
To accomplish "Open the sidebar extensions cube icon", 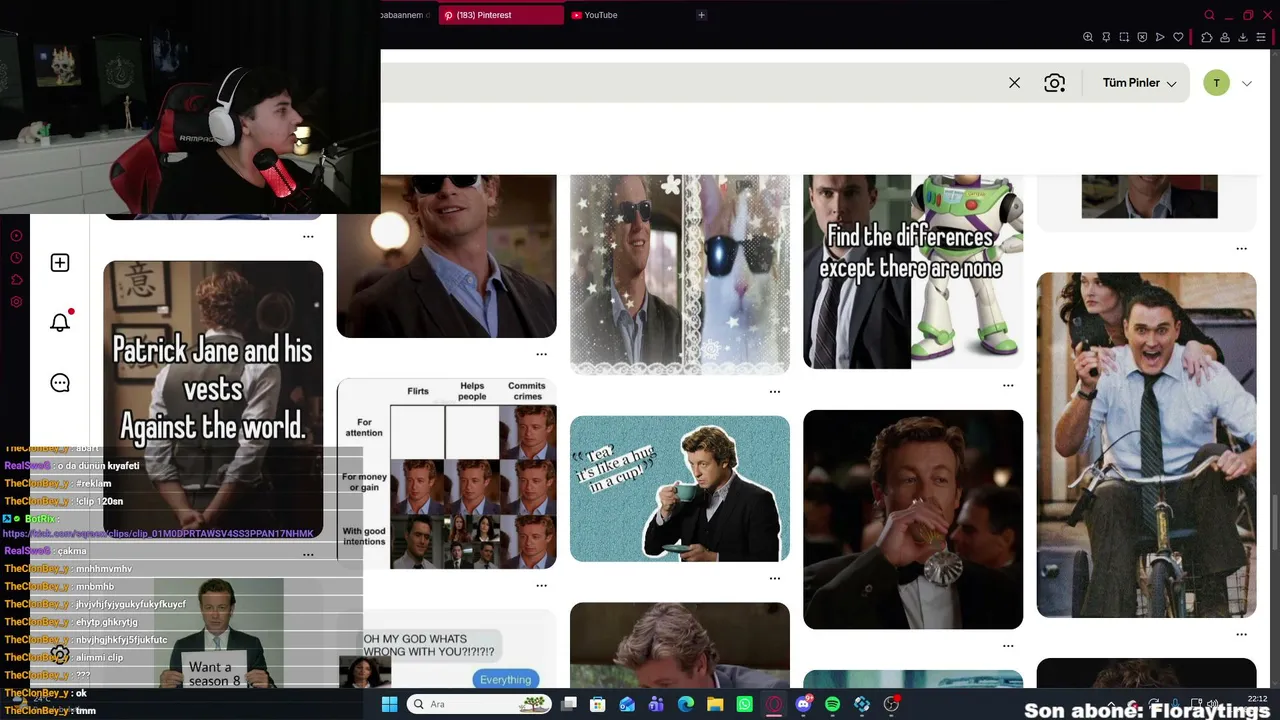I will [x=16, y=280].
